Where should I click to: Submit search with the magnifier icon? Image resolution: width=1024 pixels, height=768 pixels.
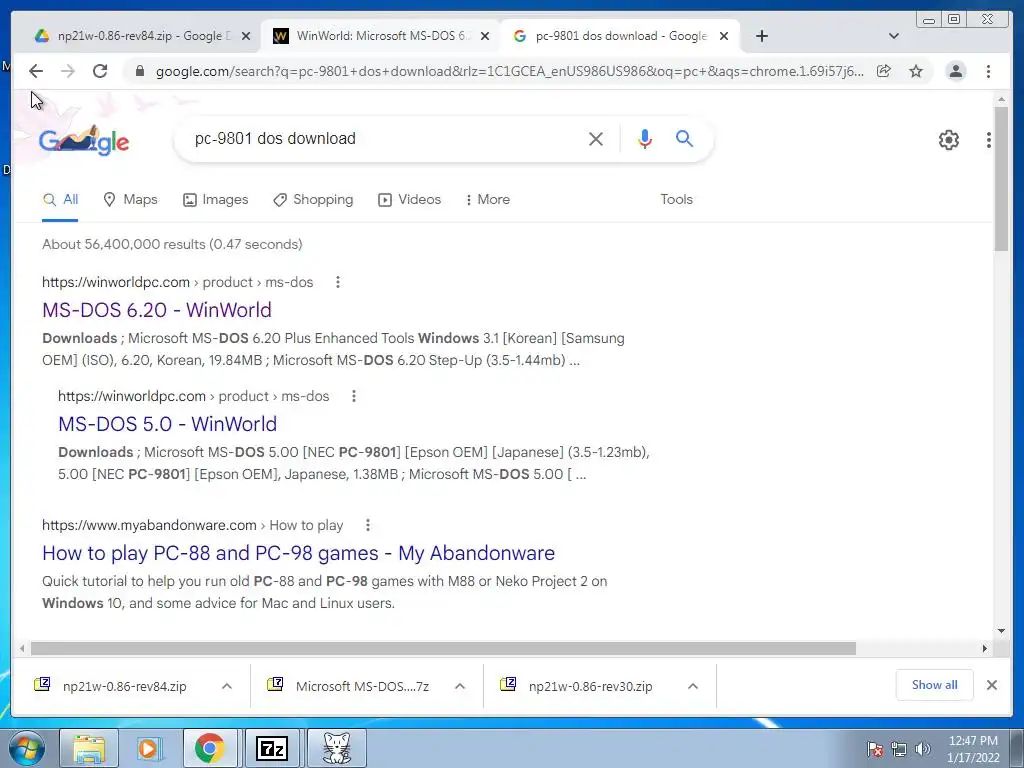[684, 138]
